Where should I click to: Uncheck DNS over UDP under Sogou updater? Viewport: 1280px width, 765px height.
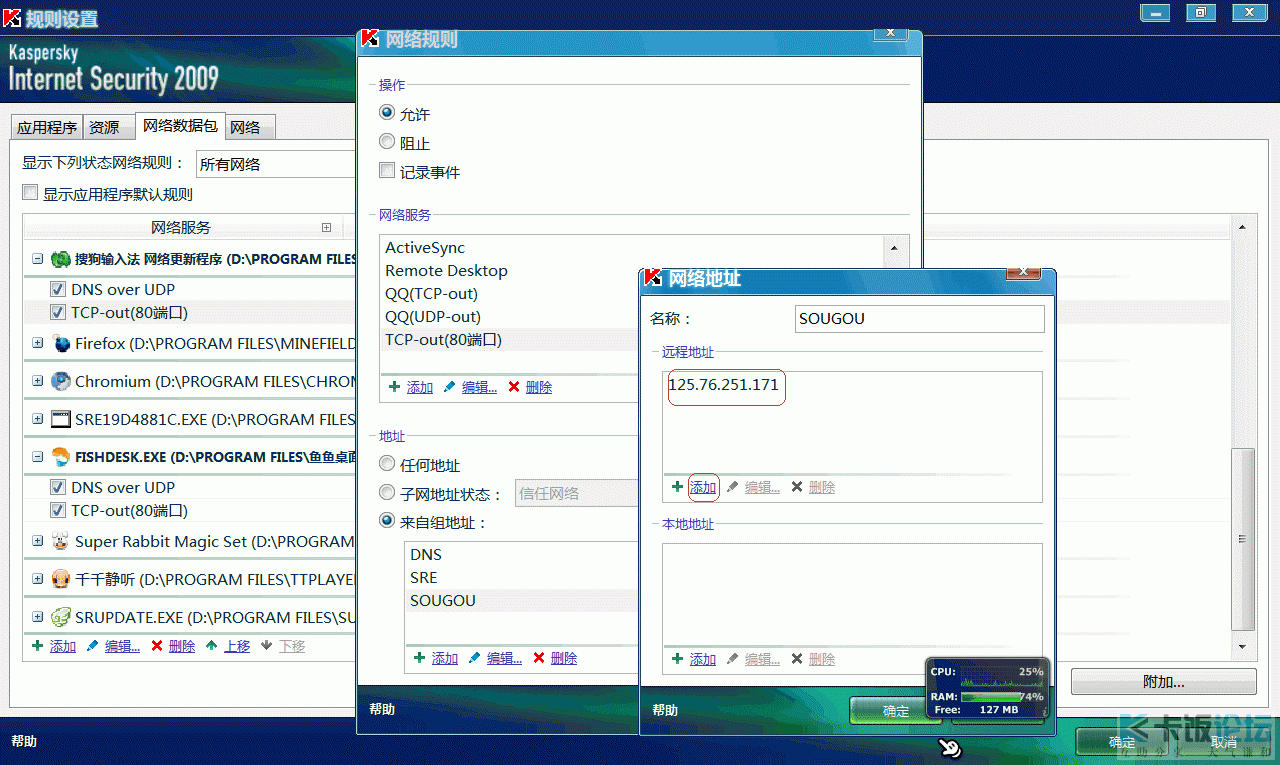point(59,289)
